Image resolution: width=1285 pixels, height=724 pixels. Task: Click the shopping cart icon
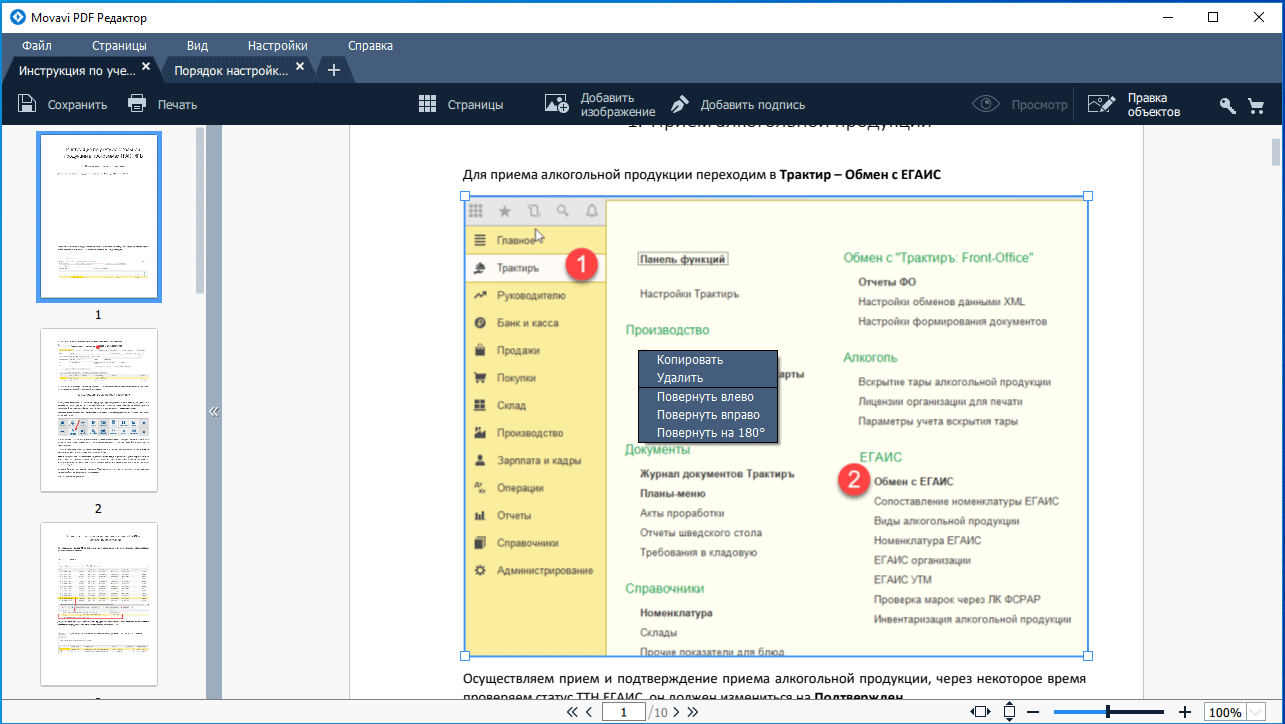pyautogui.click(x=1255, y=105)
